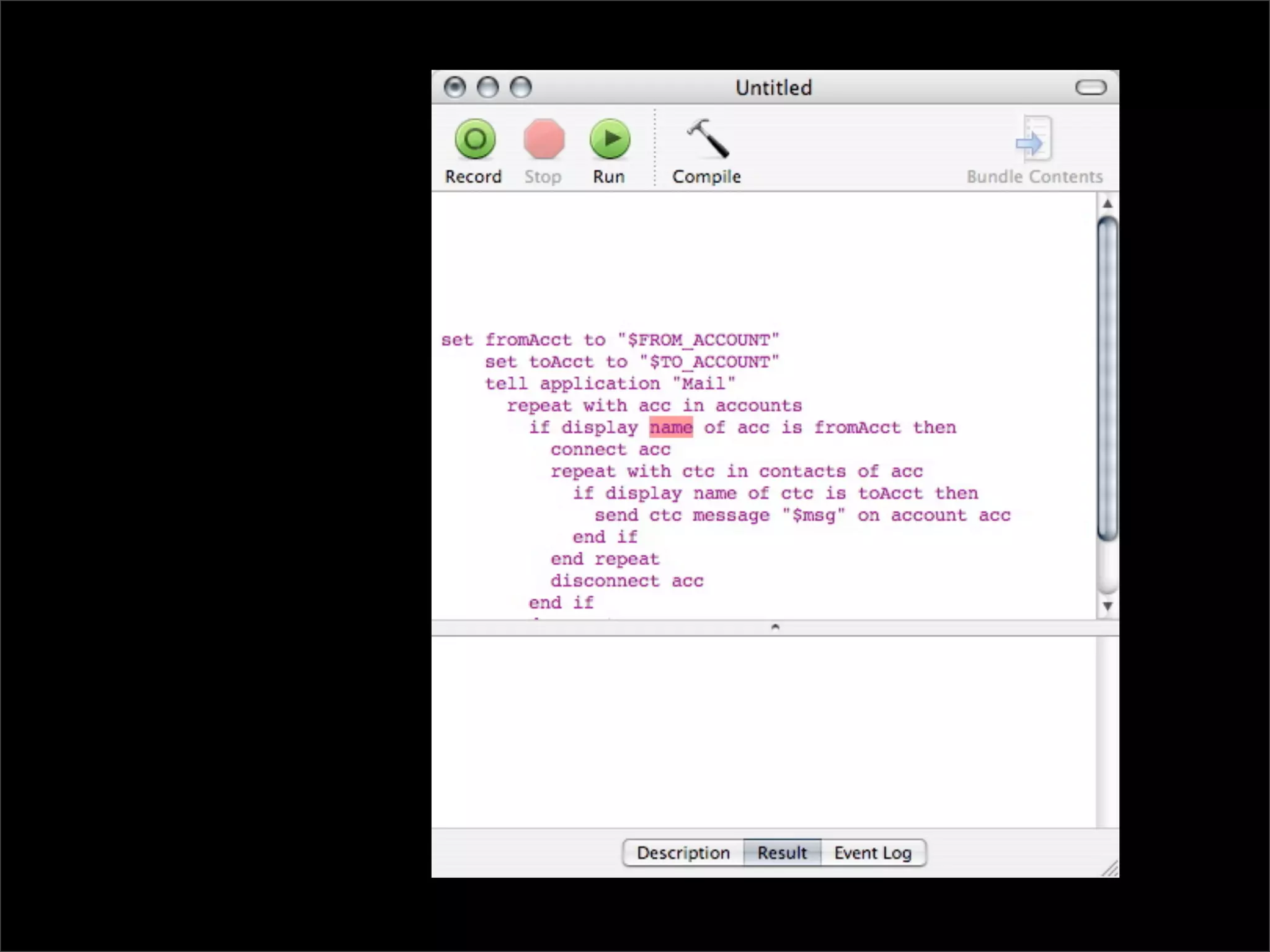Click the line "end repeat"
The width and height of the screenshot is (1270, 952).
pos(605,559)
